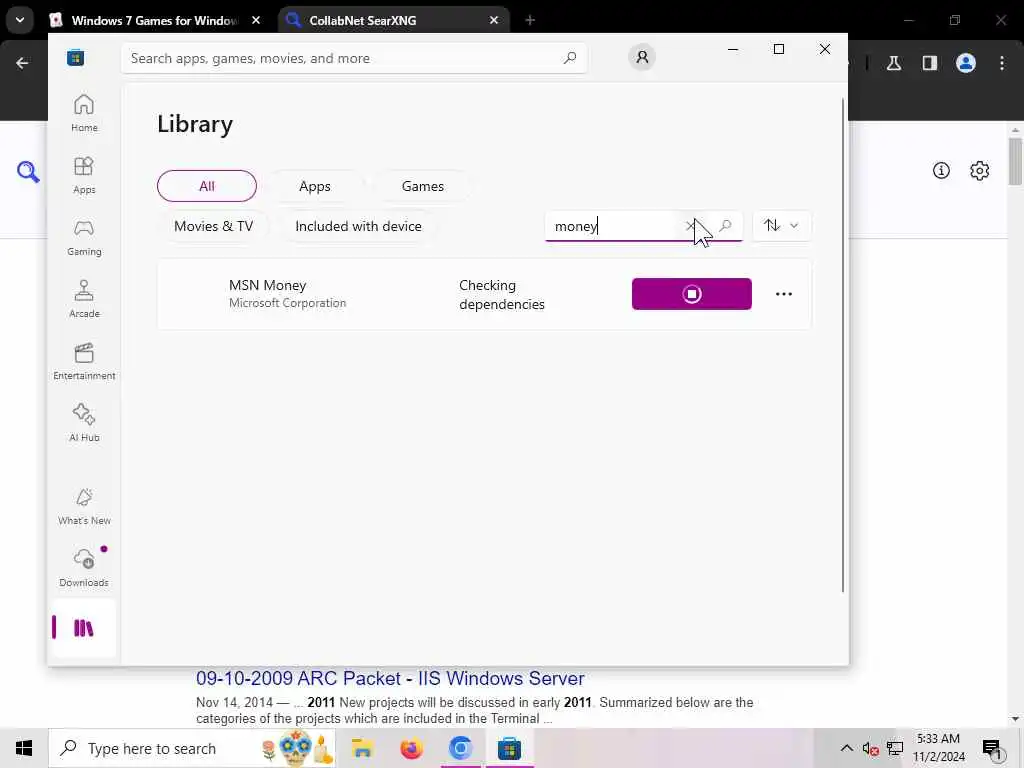This screenshot has width=1024, height=768.
Task: Click taskbar 'Type here to search' box
Action: pyautogui.click(x=193, y=748)
